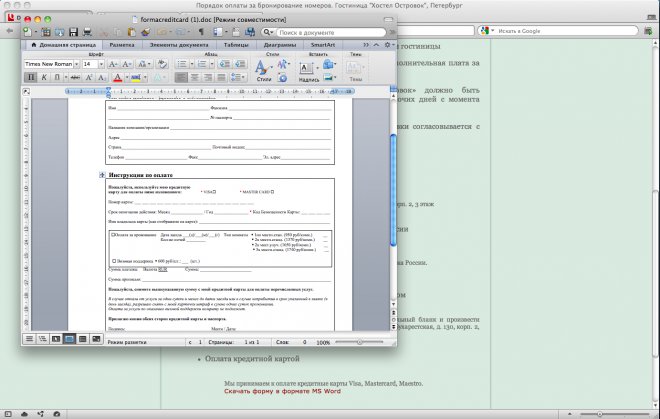Select Print Layout view button in status bar
The width and height of the screenshot is (660, 419).
69,339
